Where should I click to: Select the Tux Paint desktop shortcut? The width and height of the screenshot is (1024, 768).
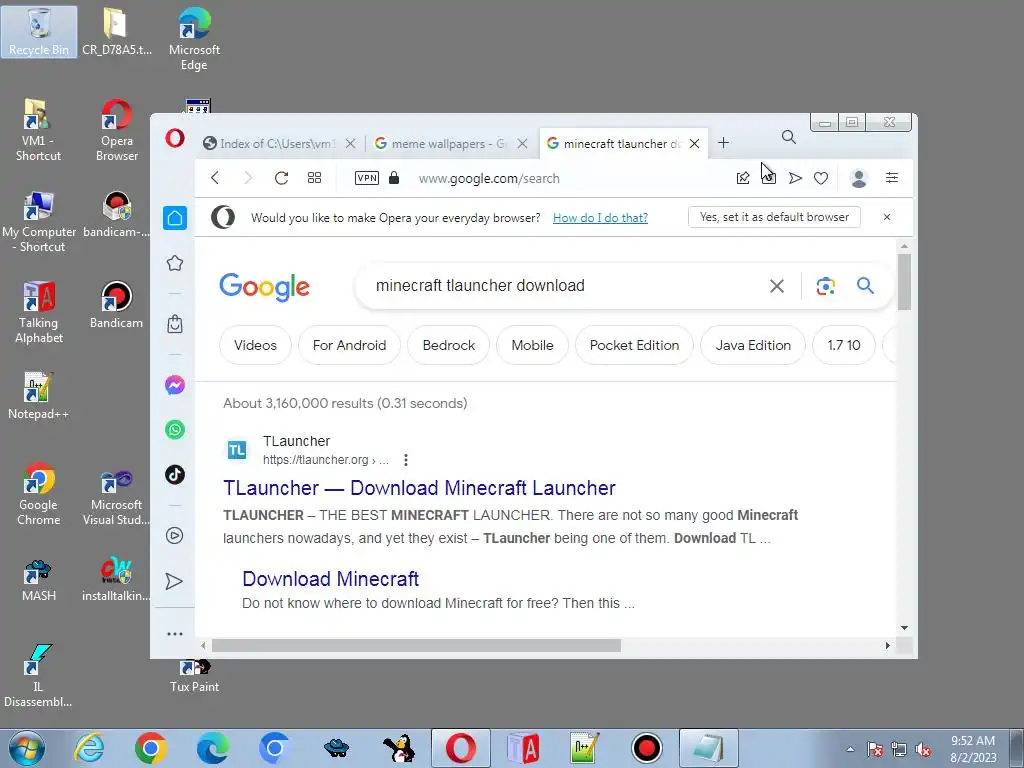pyautogui.click(x=195, y=676)
